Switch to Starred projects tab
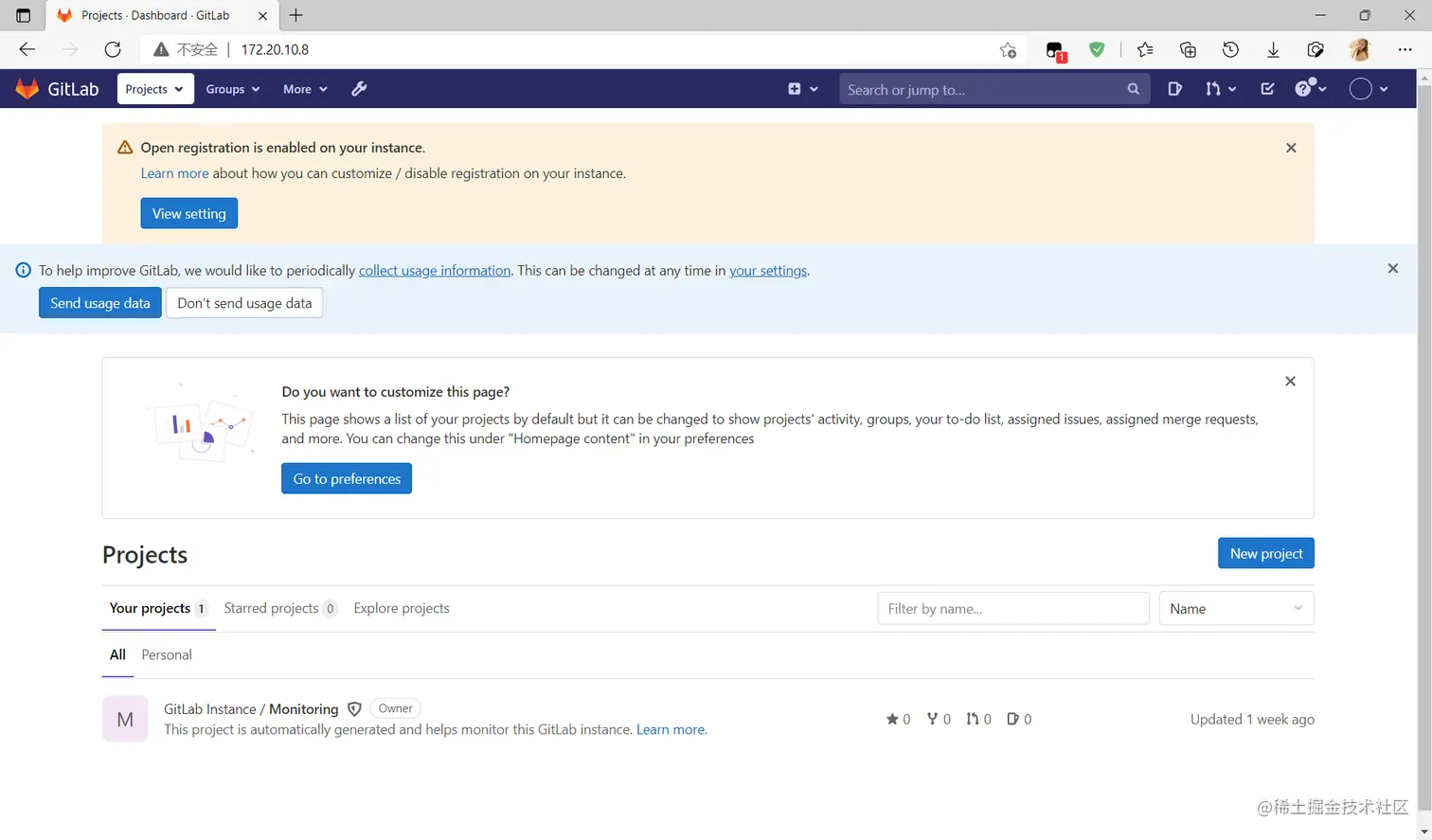The width and height of the screenshot is (1432, 840). pos(280,608)
